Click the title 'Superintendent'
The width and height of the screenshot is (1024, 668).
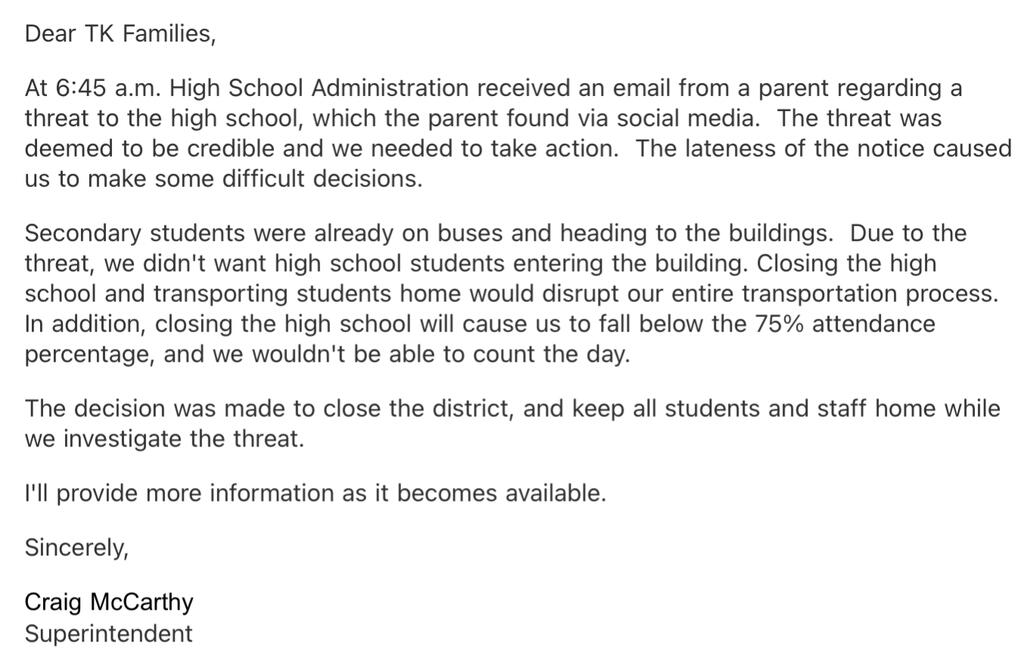pyautogui.click(x=108, y=633)
